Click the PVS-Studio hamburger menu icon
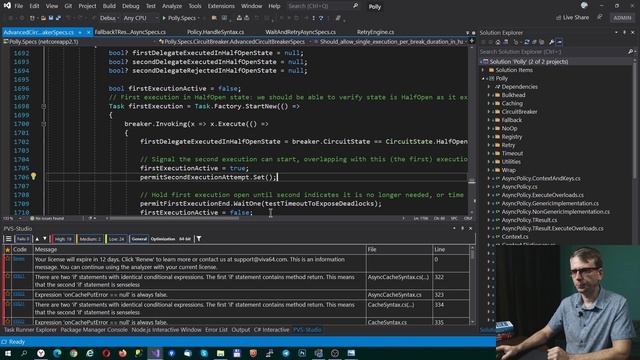640x360 pixels. 8,239
